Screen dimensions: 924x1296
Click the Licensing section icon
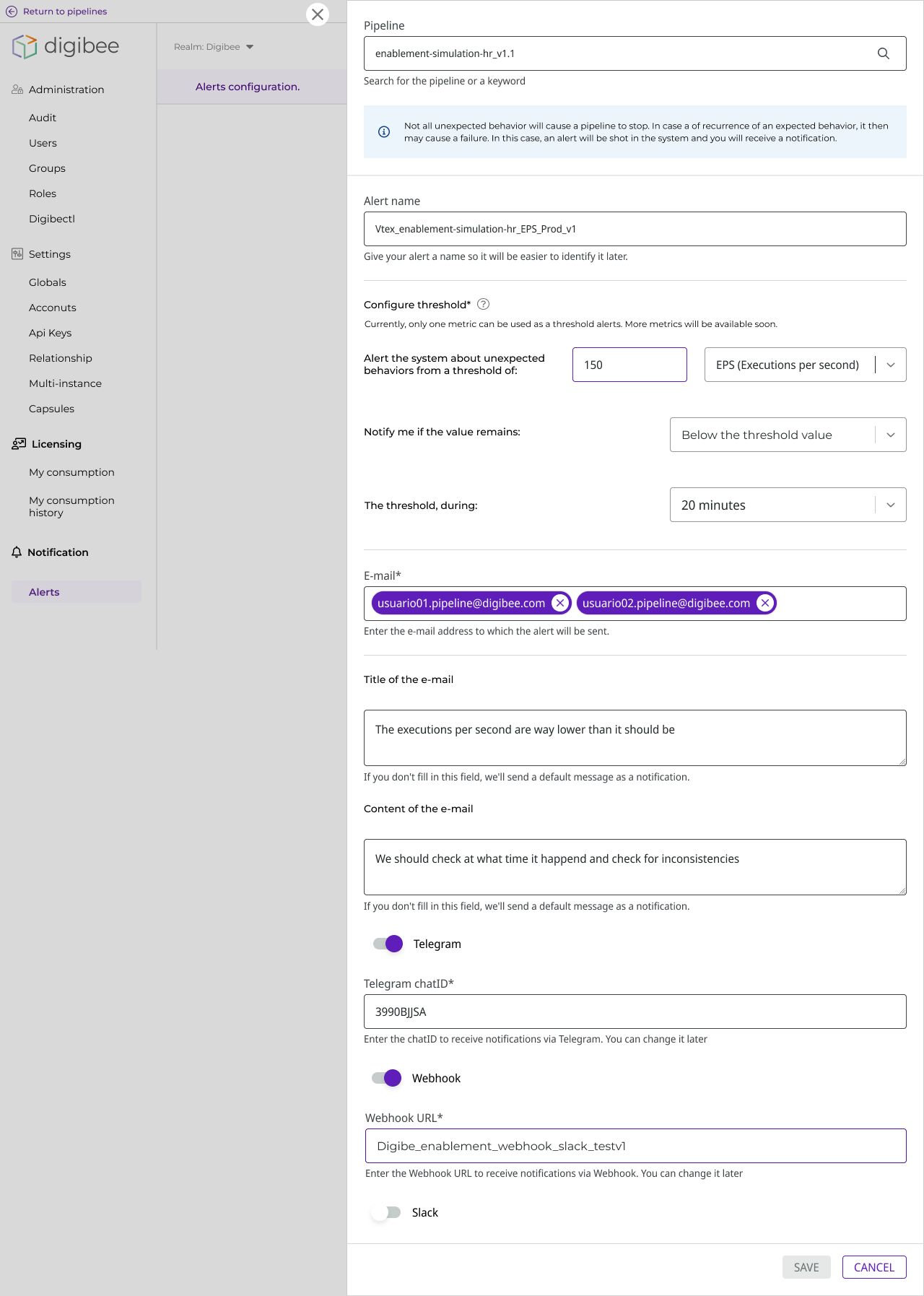(19, 444)
